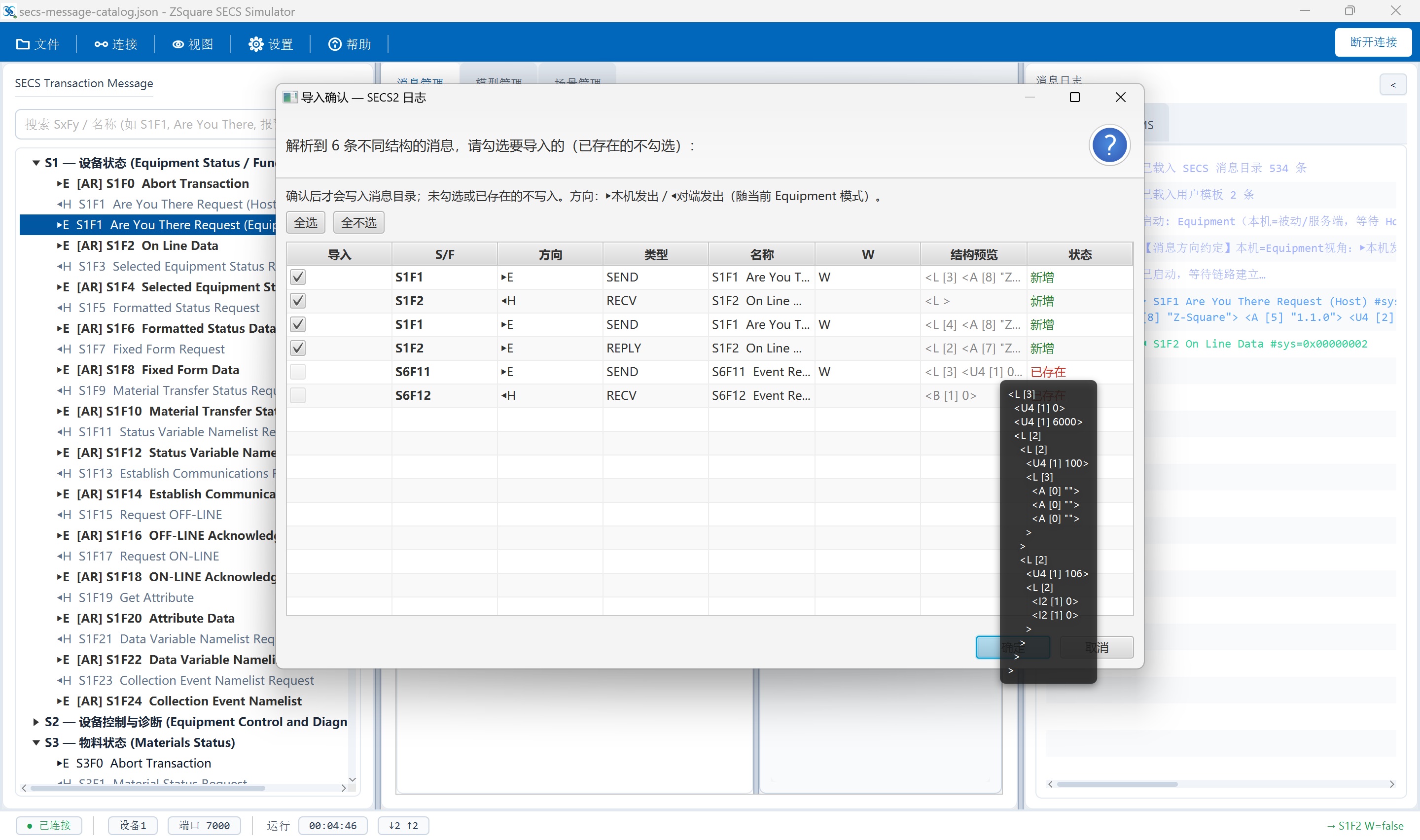
Task: Select S3F0 Abort Transaction tree item
Action: (134, 764)
